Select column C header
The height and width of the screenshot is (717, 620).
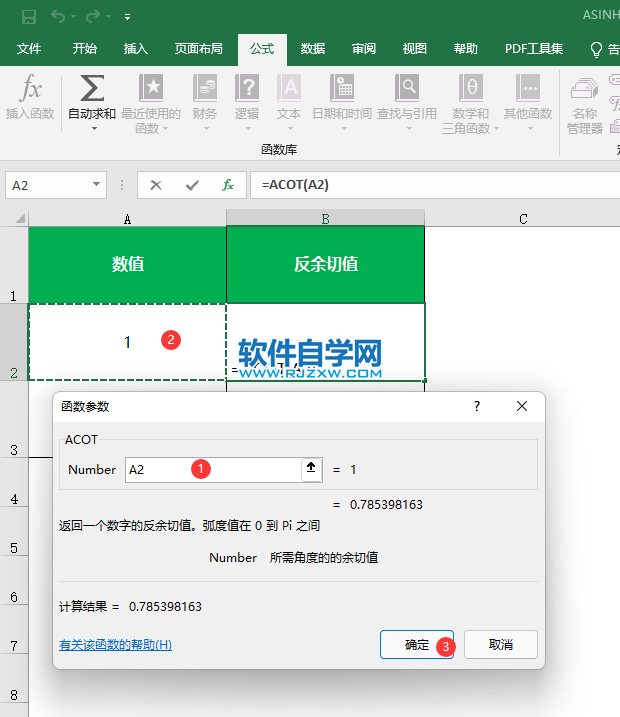pos(523,219)
